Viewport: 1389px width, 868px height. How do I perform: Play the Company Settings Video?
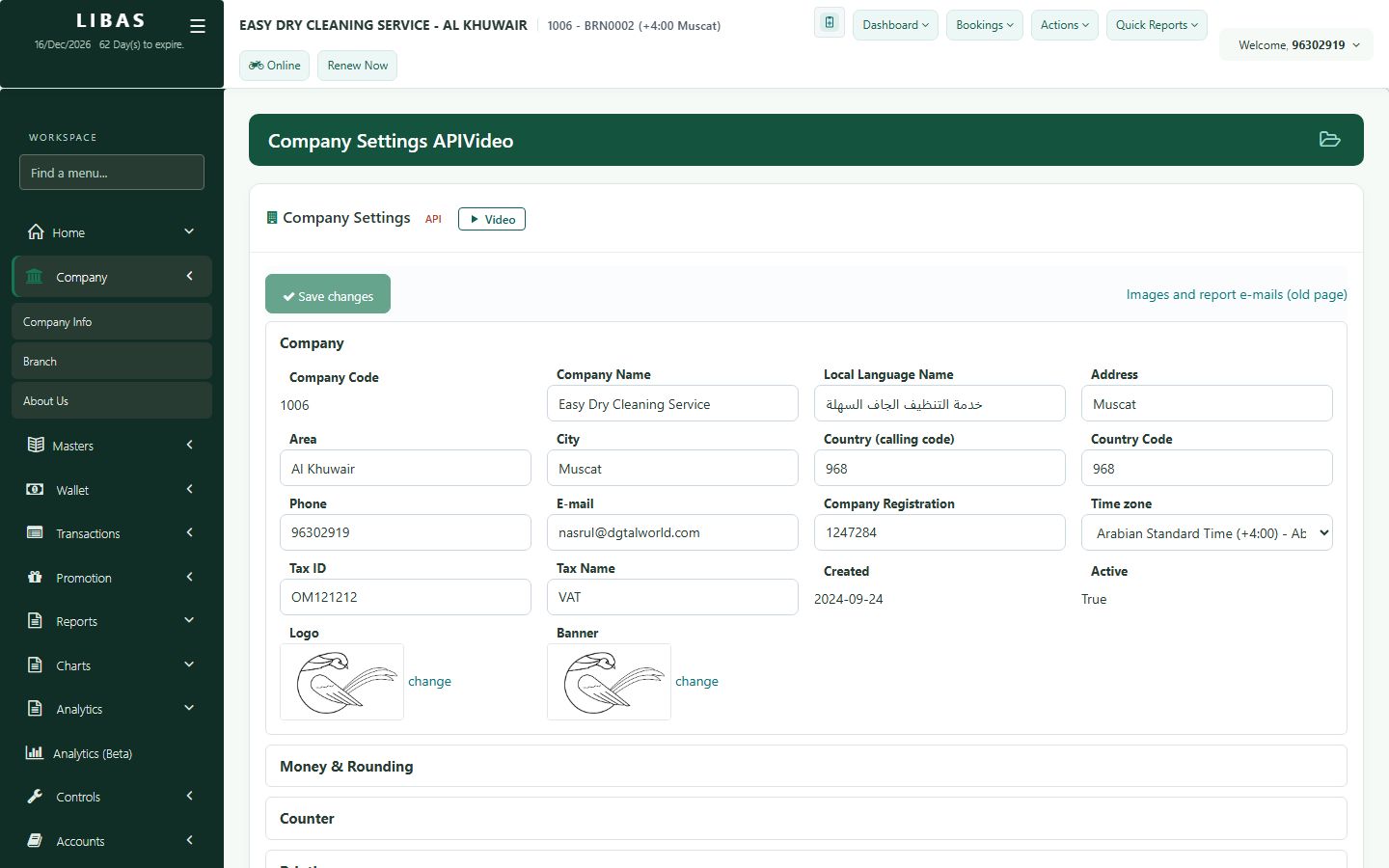(x=492, y=219)
